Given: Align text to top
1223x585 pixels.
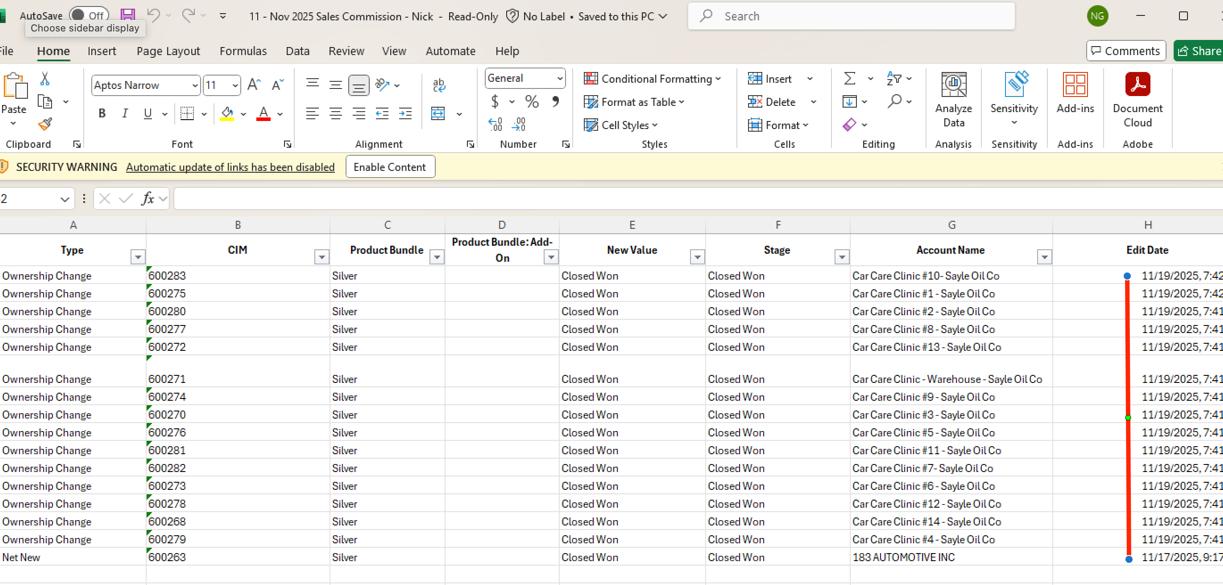Looking at the screenshot, I should (313, 85).
